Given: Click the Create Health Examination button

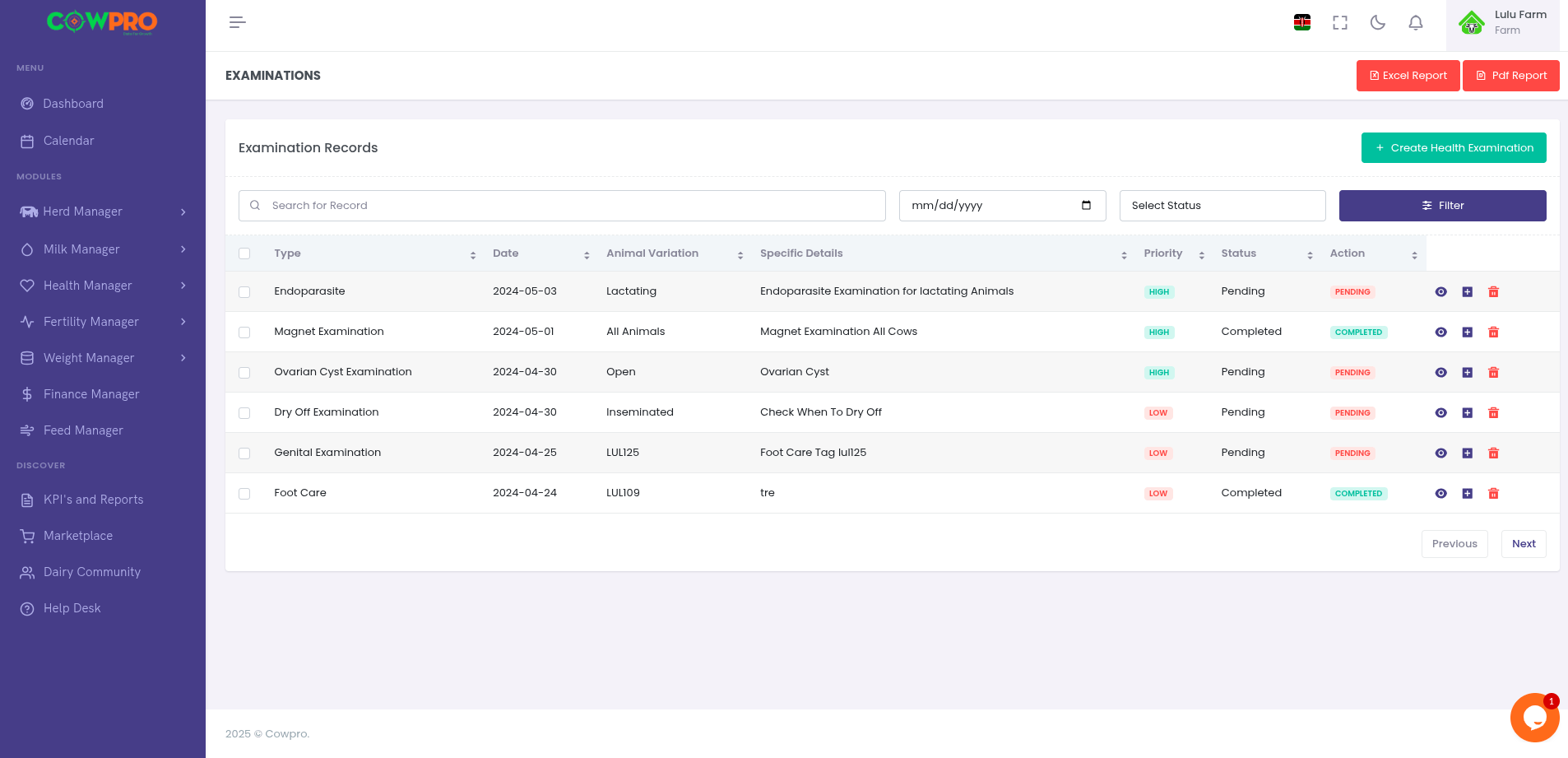Looking at the screenshot, I should (1453, 147).
